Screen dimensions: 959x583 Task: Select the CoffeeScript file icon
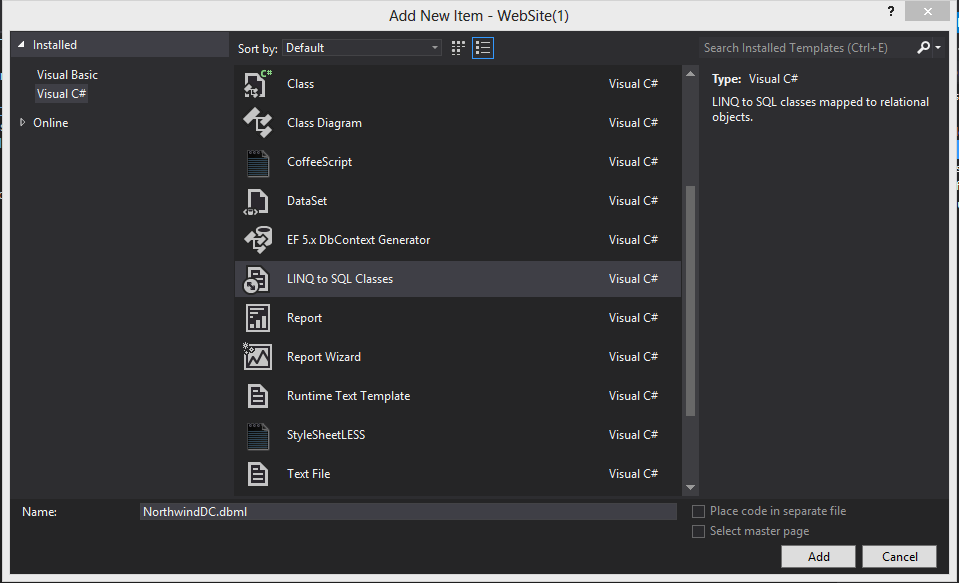pos(257,162)
